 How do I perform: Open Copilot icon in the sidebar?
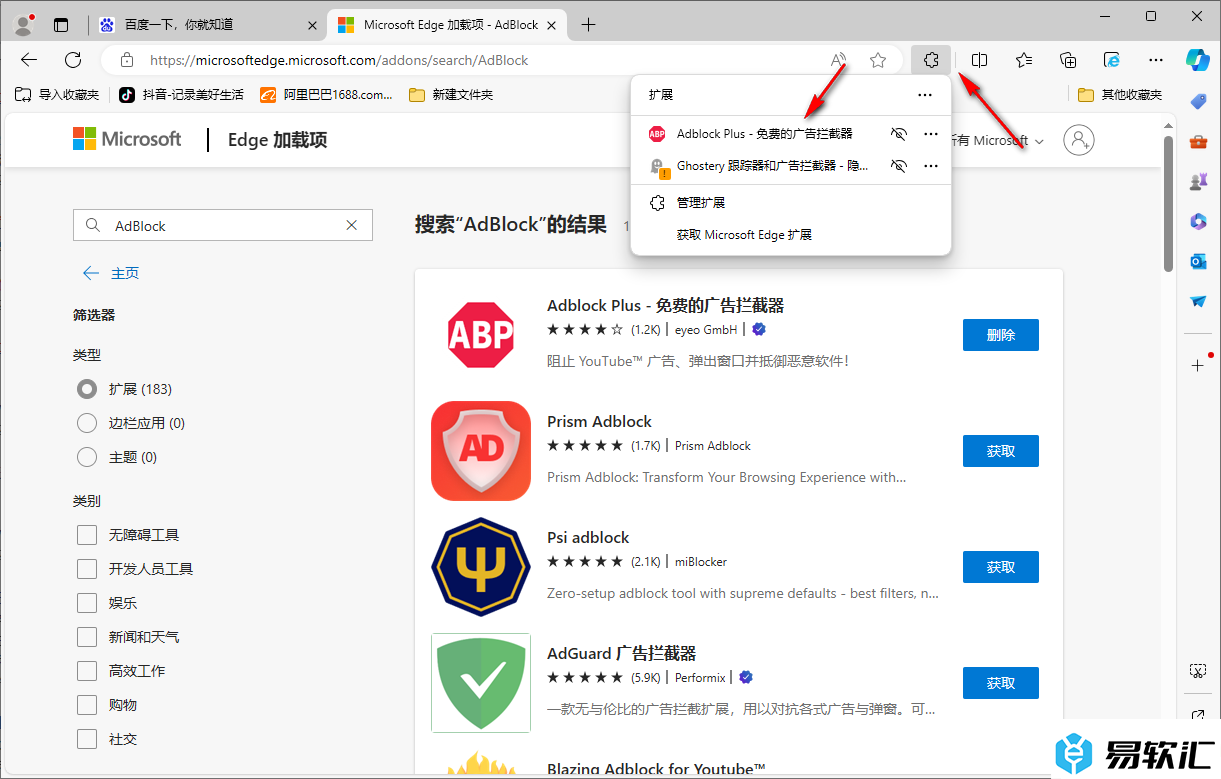coord(1198,60)
